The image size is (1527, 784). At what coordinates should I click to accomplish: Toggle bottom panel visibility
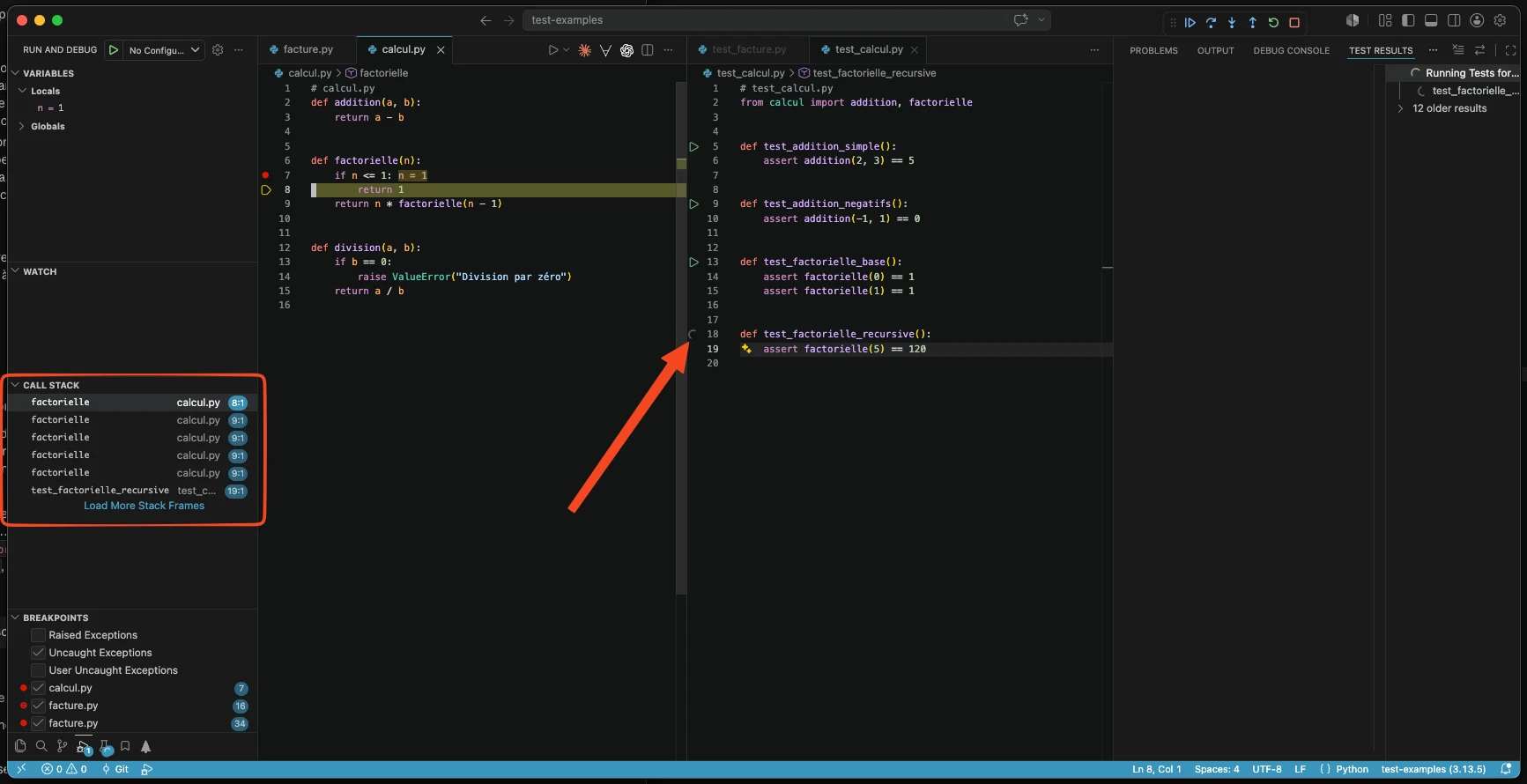coord(1431,20)
